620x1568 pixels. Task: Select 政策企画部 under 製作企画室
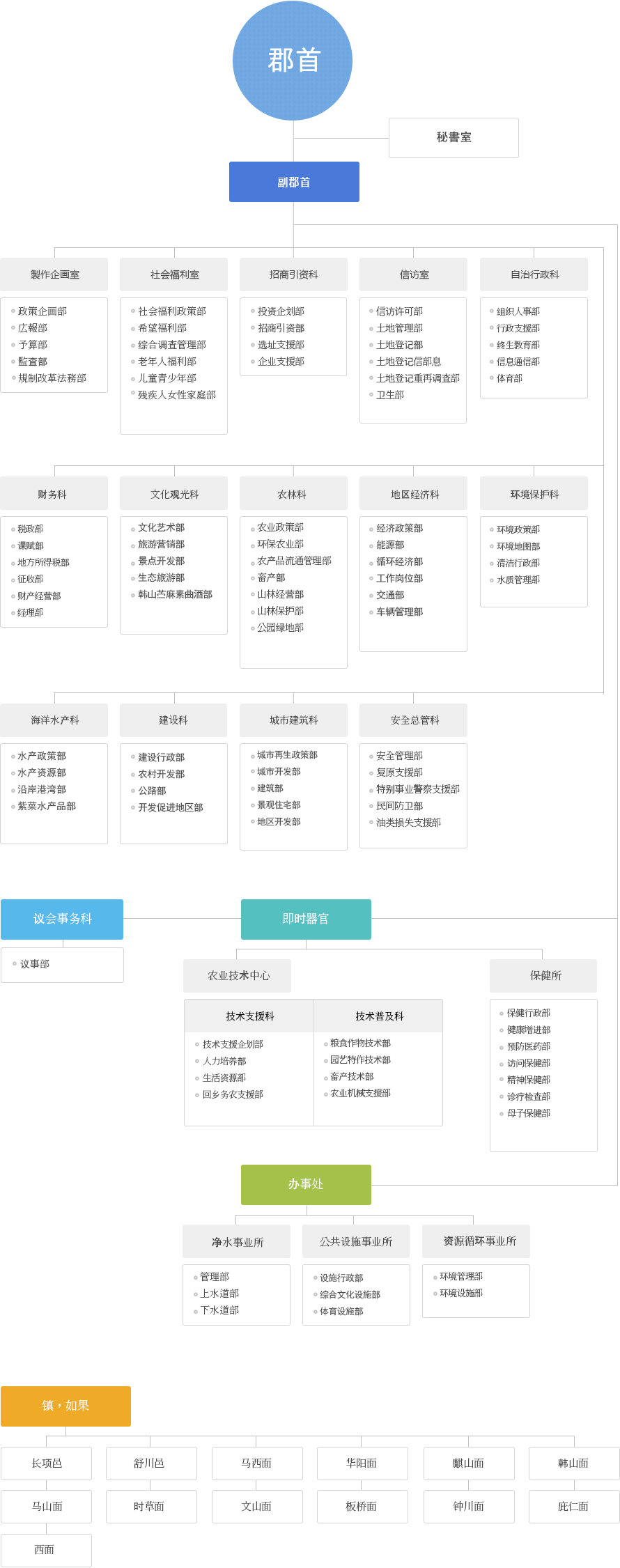tap(42, 311)
